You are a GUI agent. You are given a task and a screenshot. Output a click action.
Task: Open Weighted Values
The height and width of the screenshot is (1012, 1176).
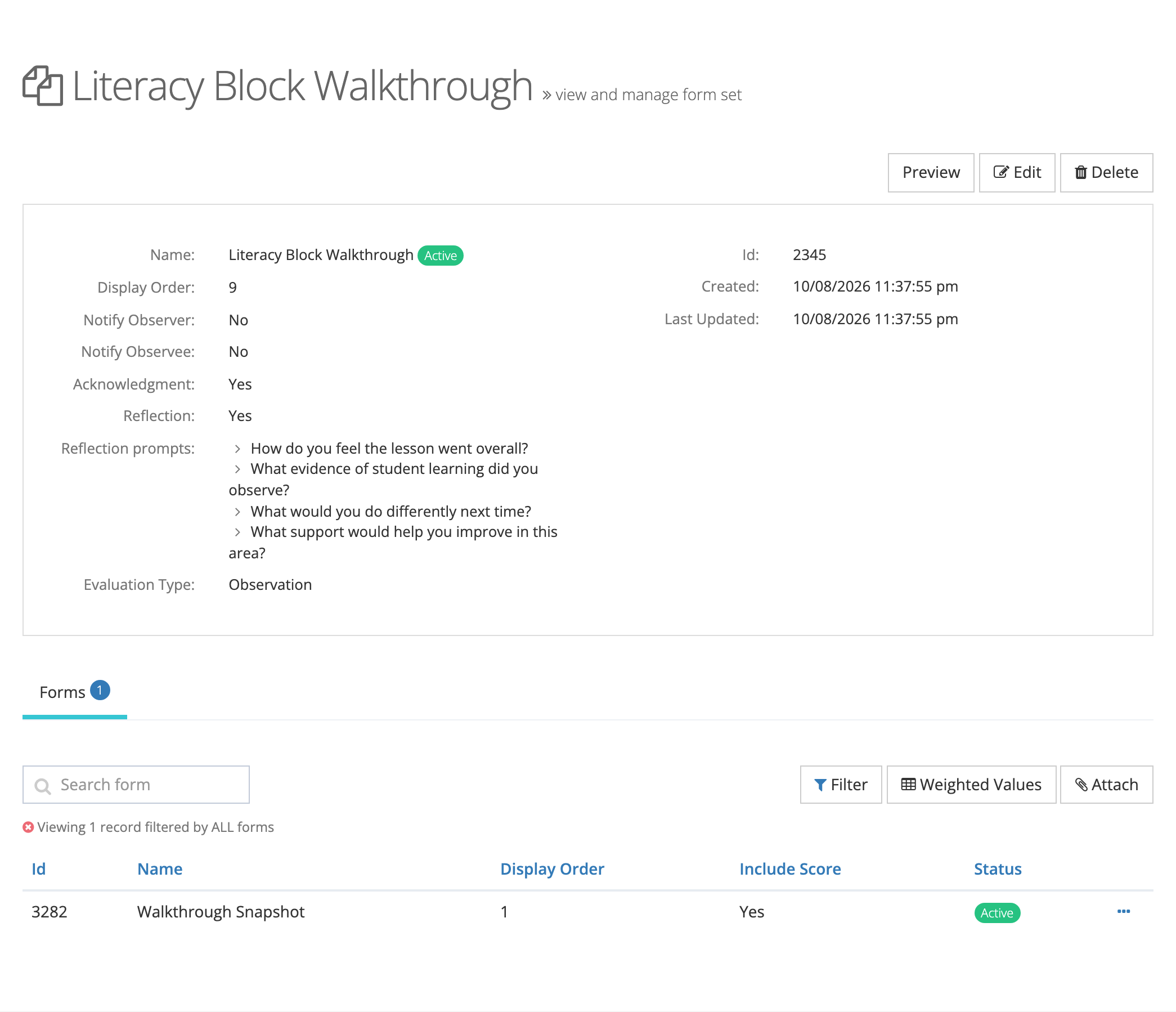pyautogui.click(x=972, y=785)
